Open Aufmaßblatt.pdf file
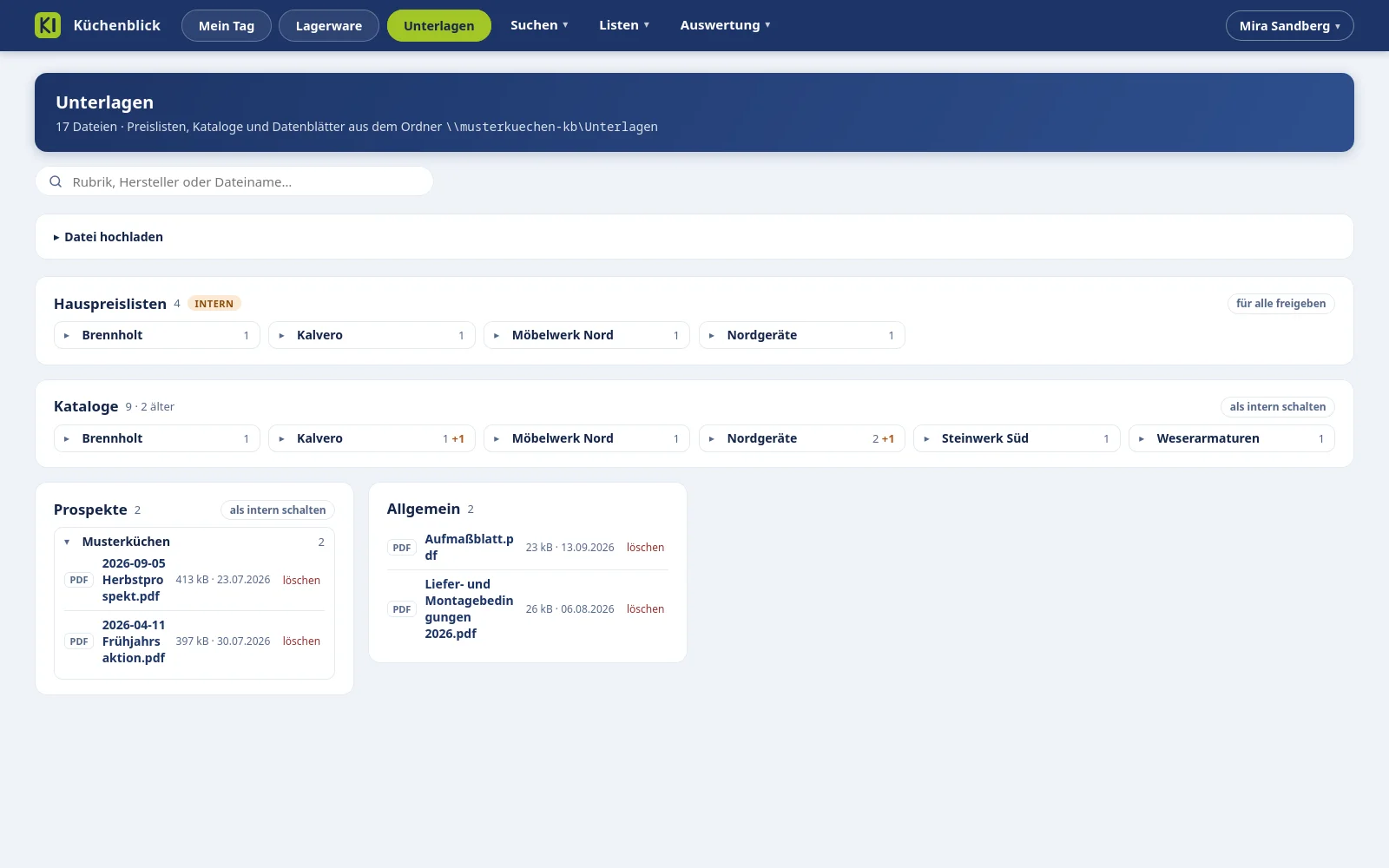Viewport: 1389px width, 868px height. tap(469, 548)
